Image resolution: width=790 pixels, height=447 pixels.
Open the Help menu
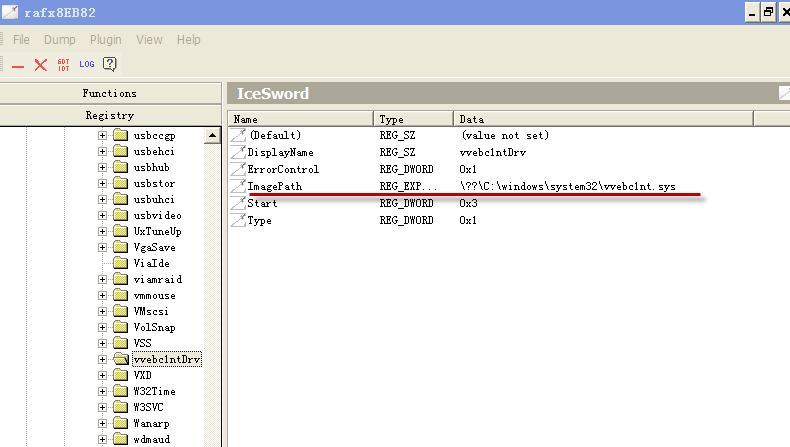click(188, 39)
